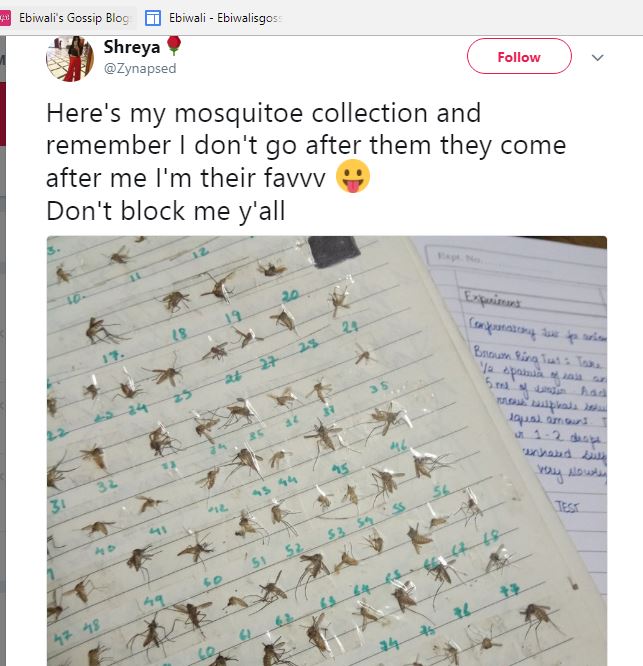The width and height of the screenshot is (643, 666).
Task: Click the Shreya display name
Action: coord(130,46)
